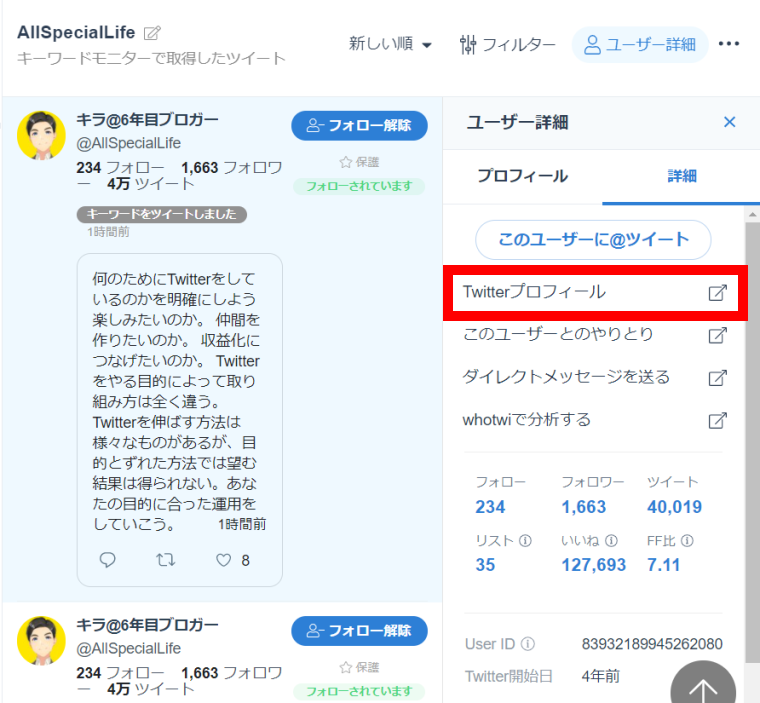Click ダイレクトメッセージを送る link
Screen dimensions: 760x703
(566, 377)
